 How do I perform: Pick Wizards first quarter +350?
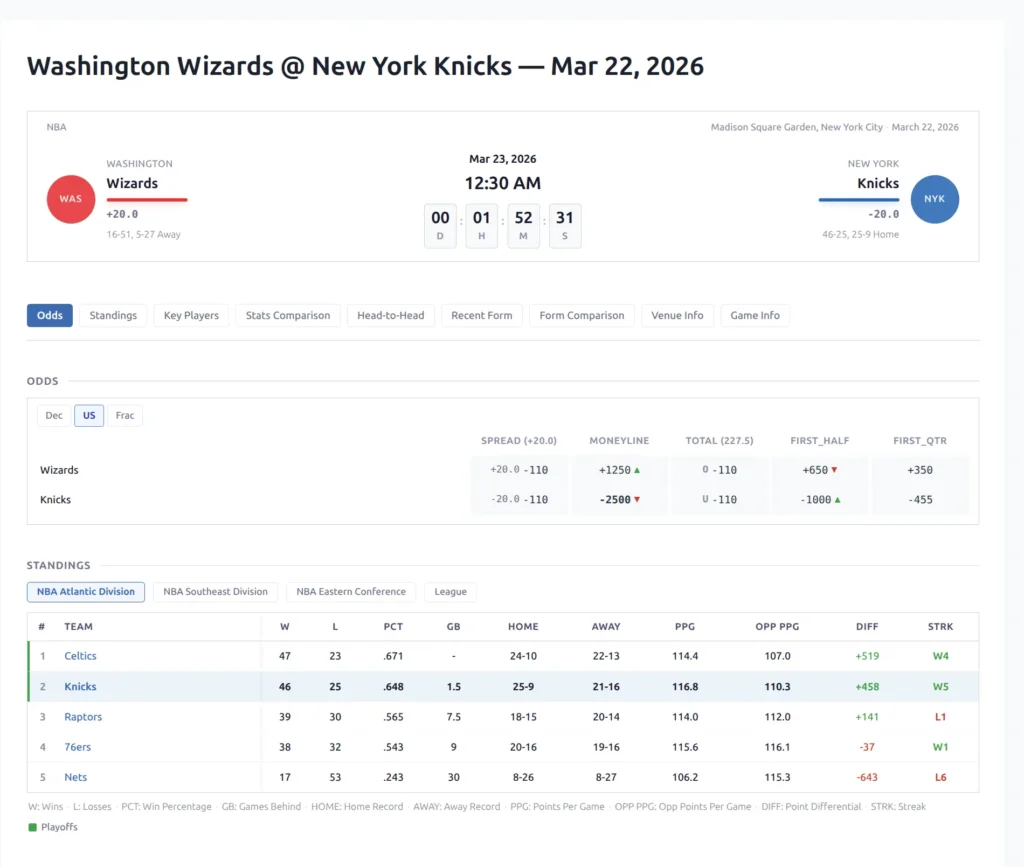point(920,470)
